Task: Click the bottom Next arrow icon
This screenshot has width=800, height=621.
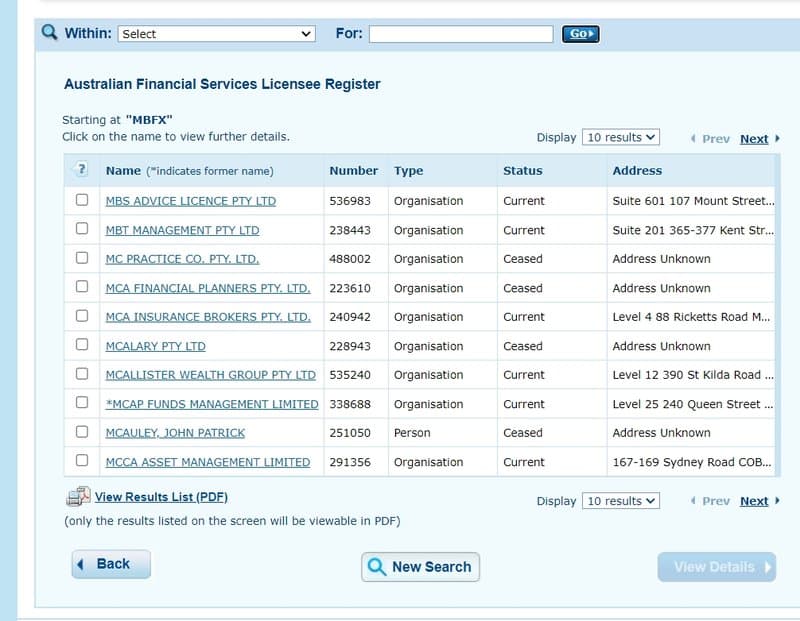Action: tap(777, 501)
